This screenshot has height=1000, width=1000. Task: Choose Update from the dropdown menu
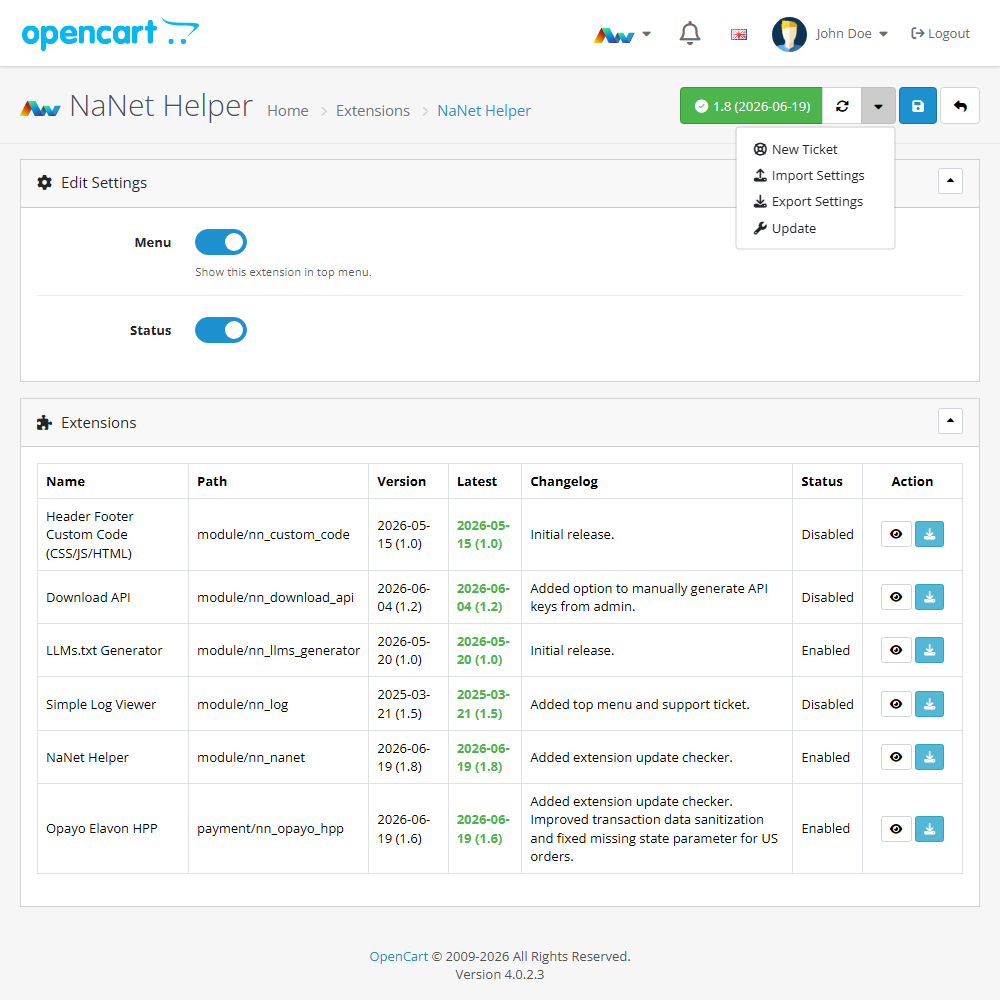(815, 228)
